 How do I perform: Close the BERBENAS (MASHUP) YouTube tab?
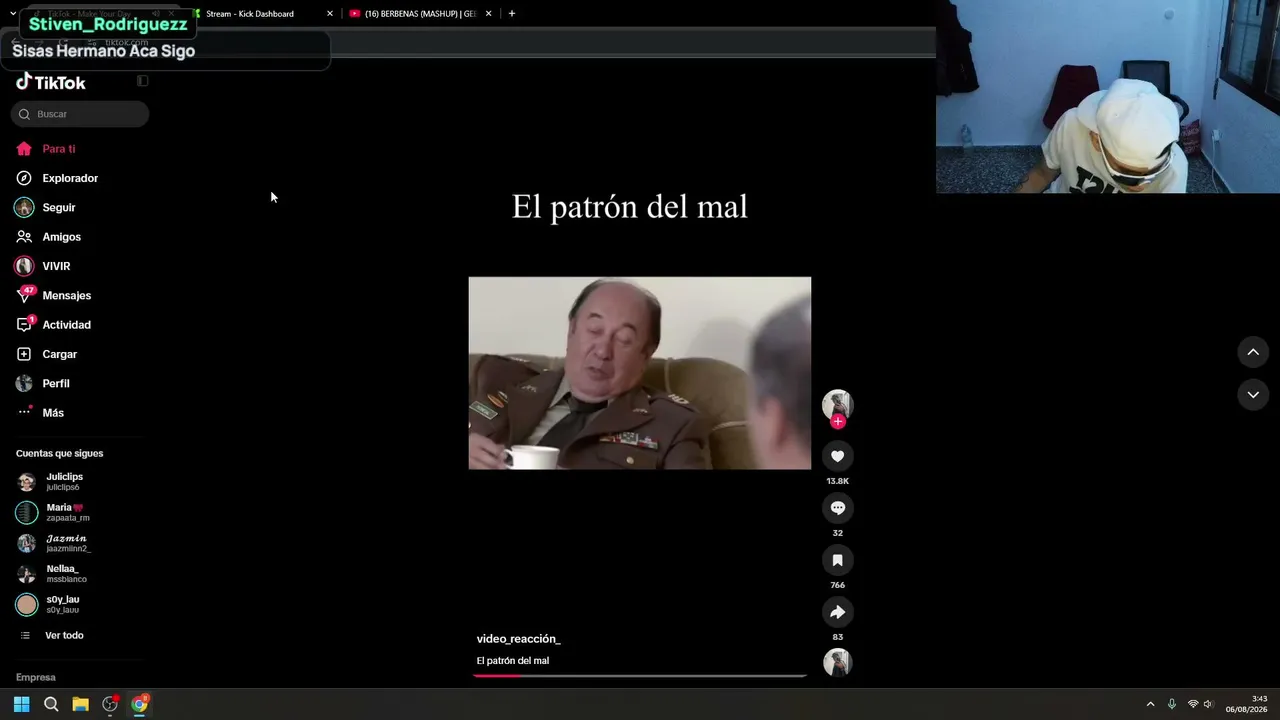click(x=489, y=14)
